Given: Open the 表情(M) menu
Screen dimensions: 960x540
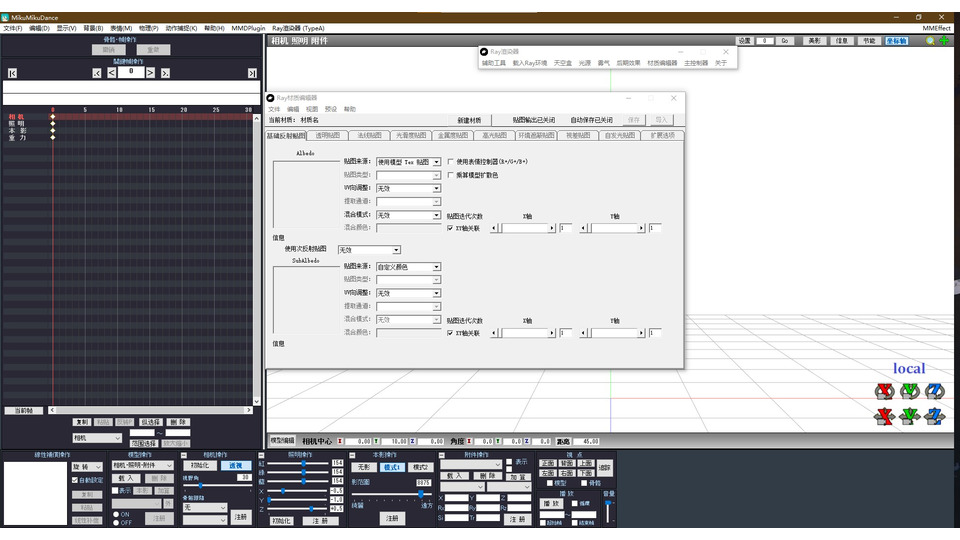Looking at the screenshot, I should pos(121,28).
